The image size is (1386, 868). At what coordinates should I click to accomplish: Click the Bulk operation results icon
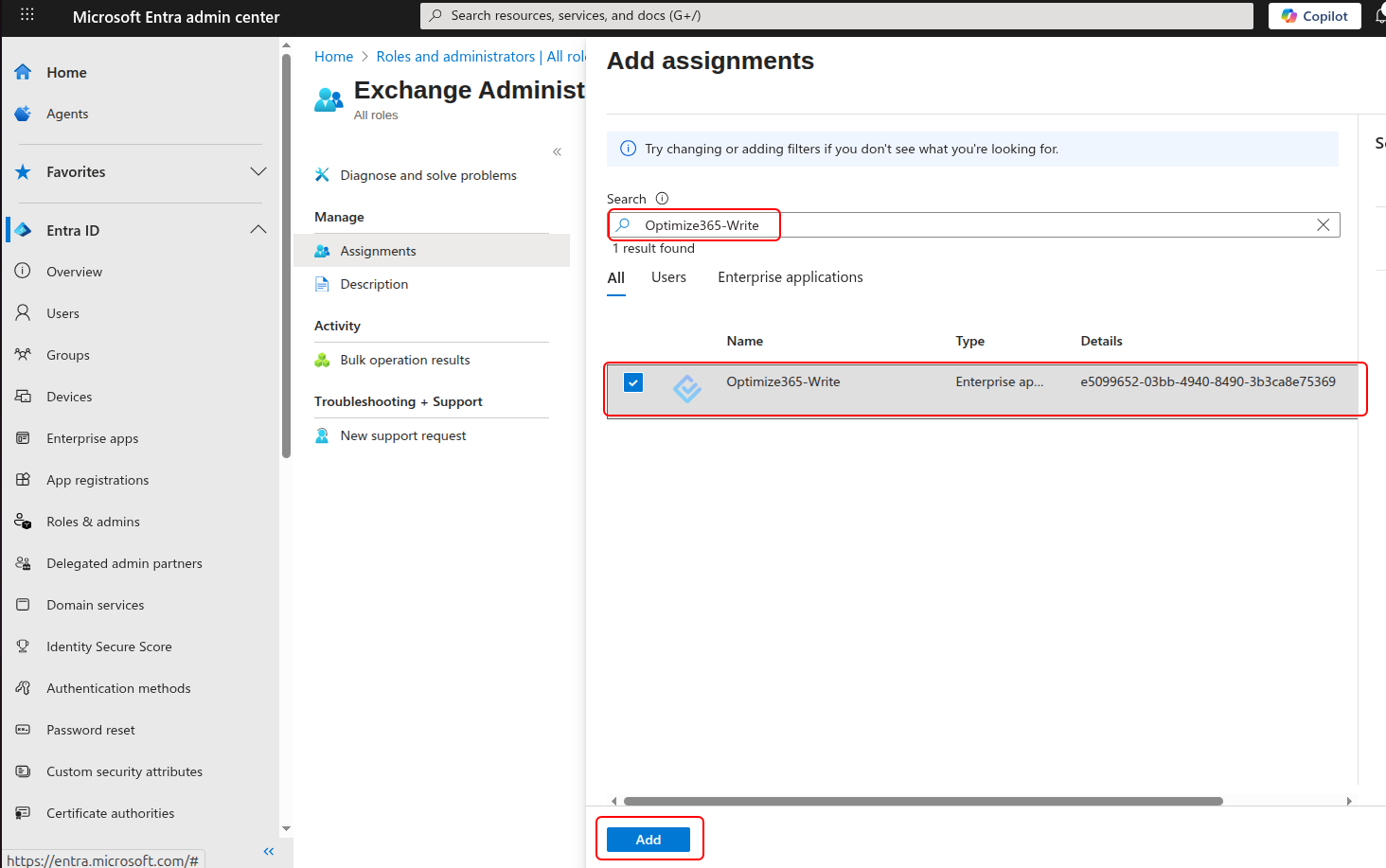(x=322, y=360)
